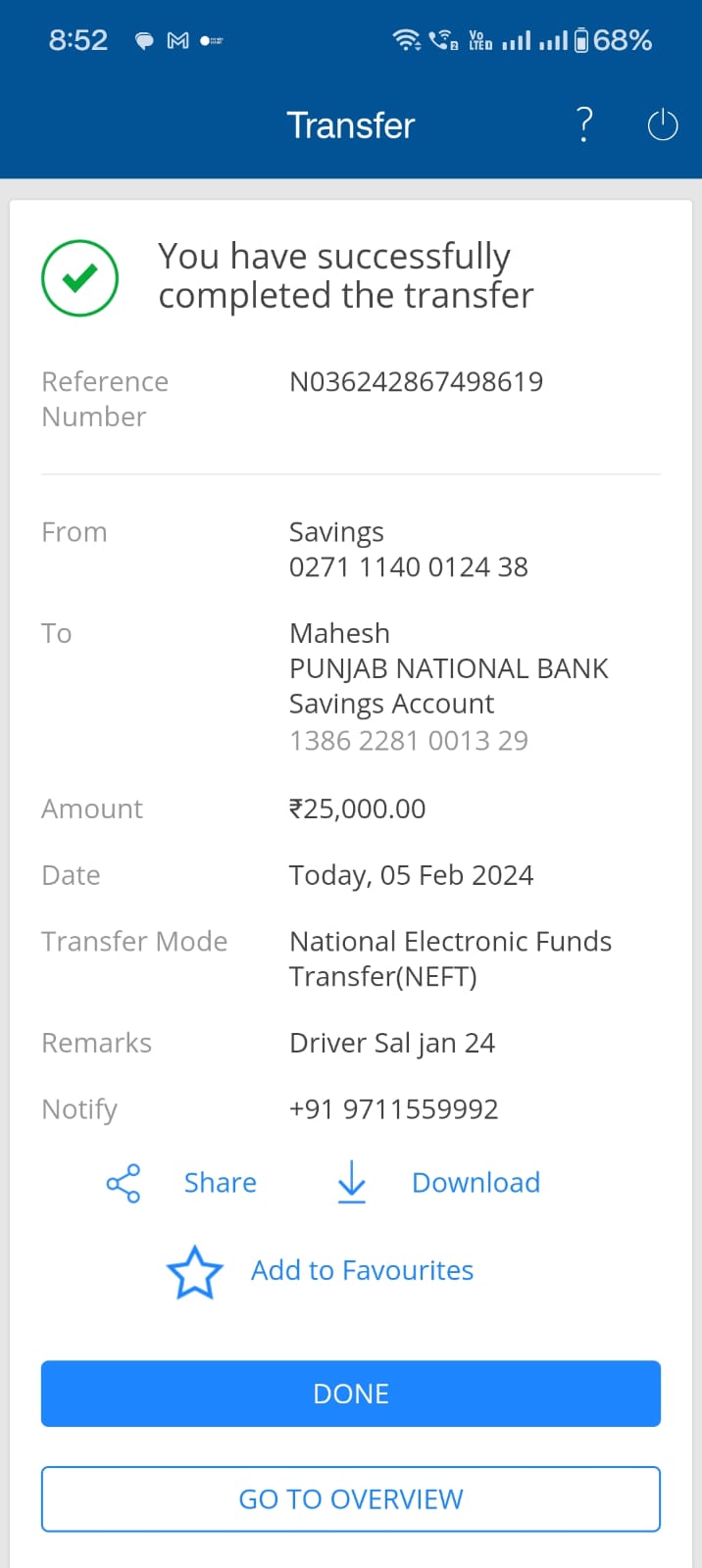Screen dimensions: 702x1568
Task: Tap the battery indicator in status bar
Action: click(581, 40)
